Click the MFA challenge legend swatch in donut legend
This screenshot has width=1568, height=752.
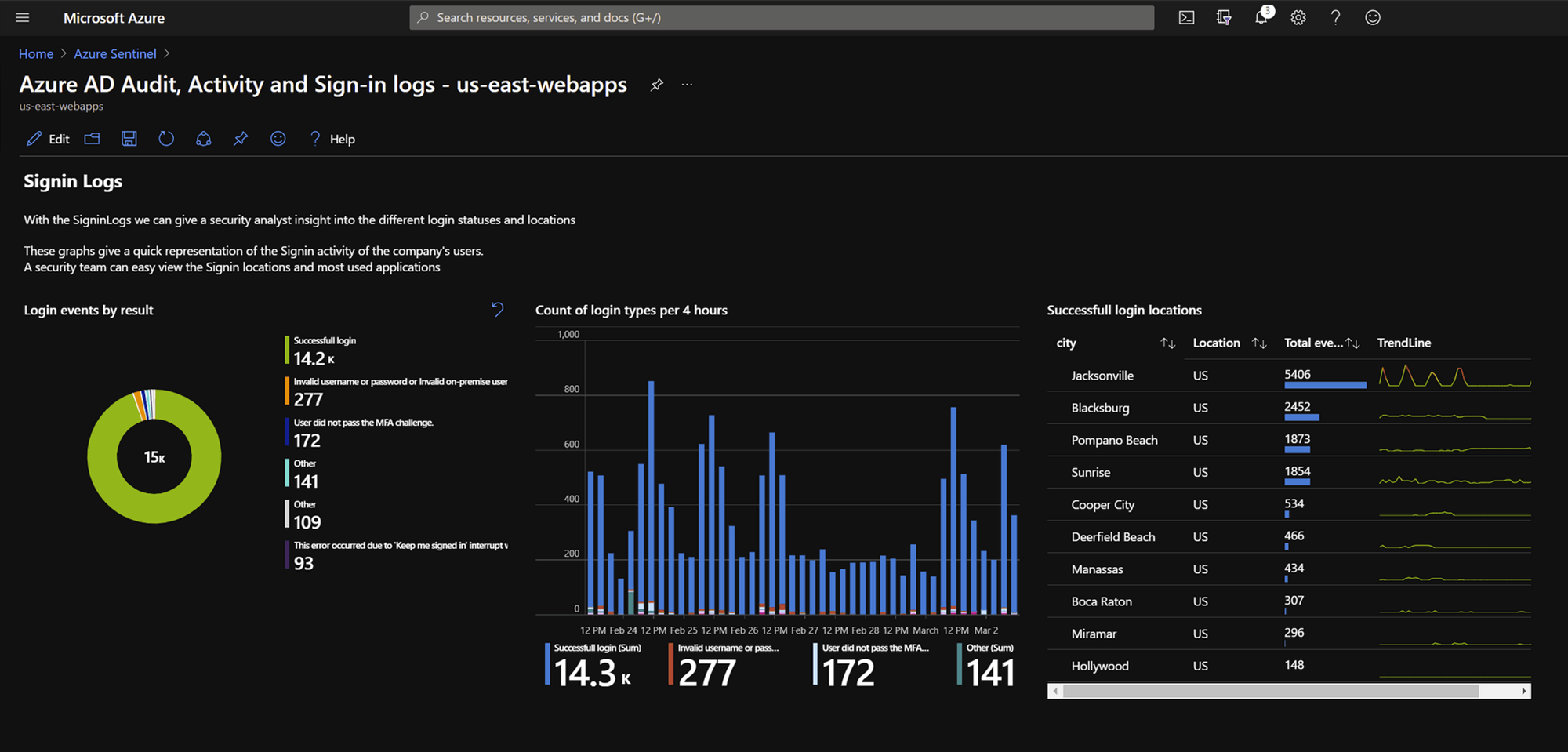[x=287, y=432]
